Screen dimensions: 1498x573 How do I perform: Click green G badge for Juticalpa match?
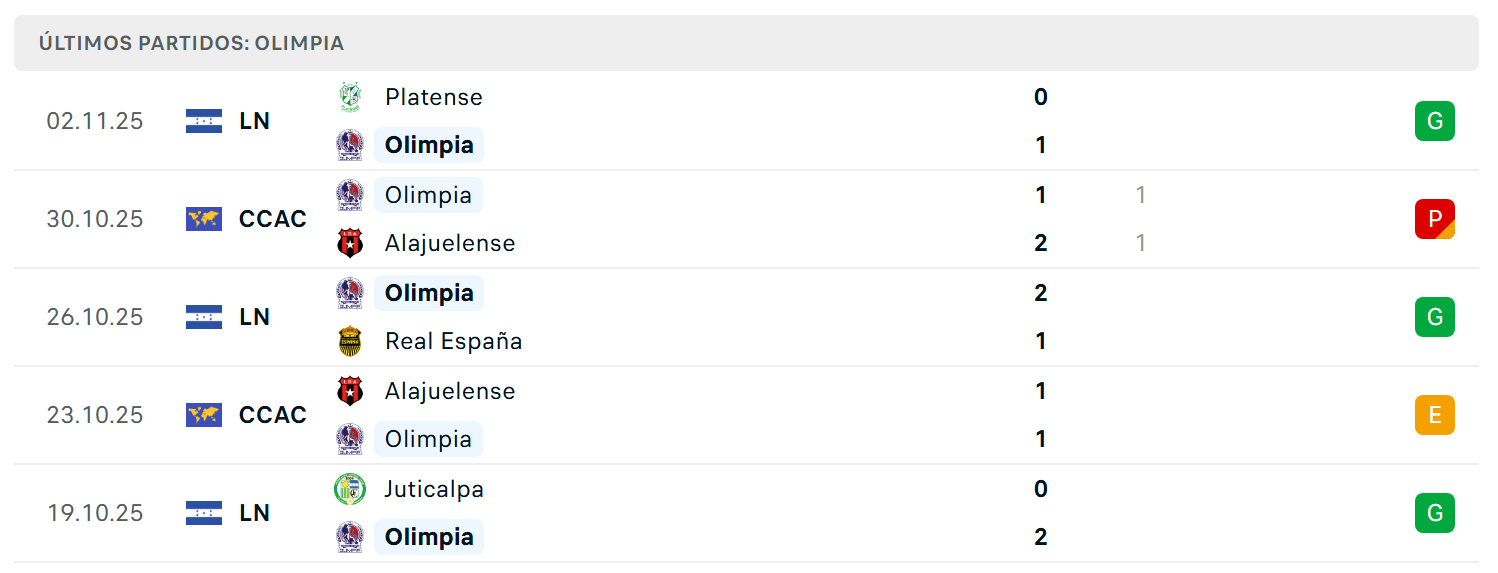(1435, 513)
